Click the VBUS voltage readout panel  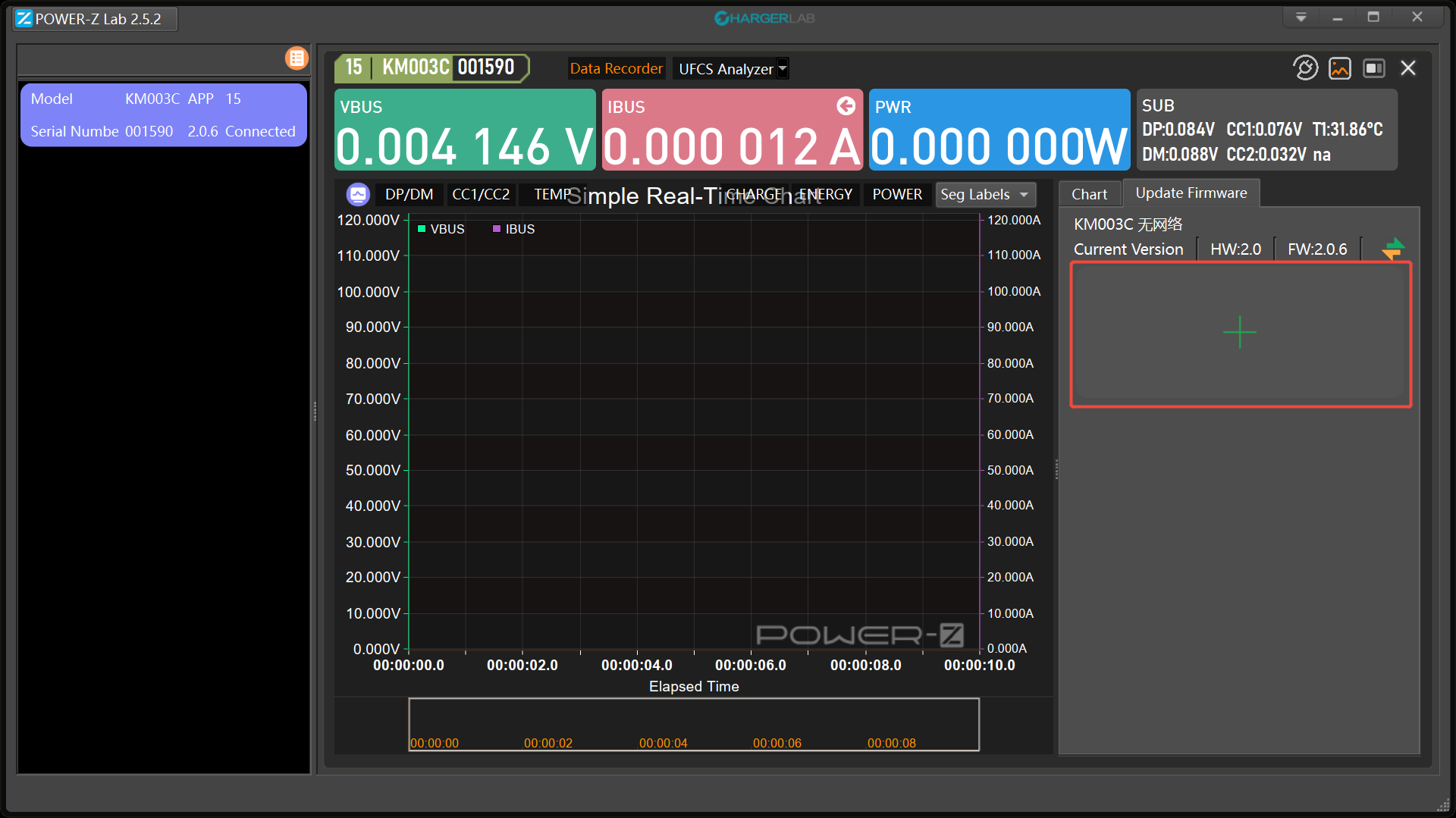tap(465, 130)
